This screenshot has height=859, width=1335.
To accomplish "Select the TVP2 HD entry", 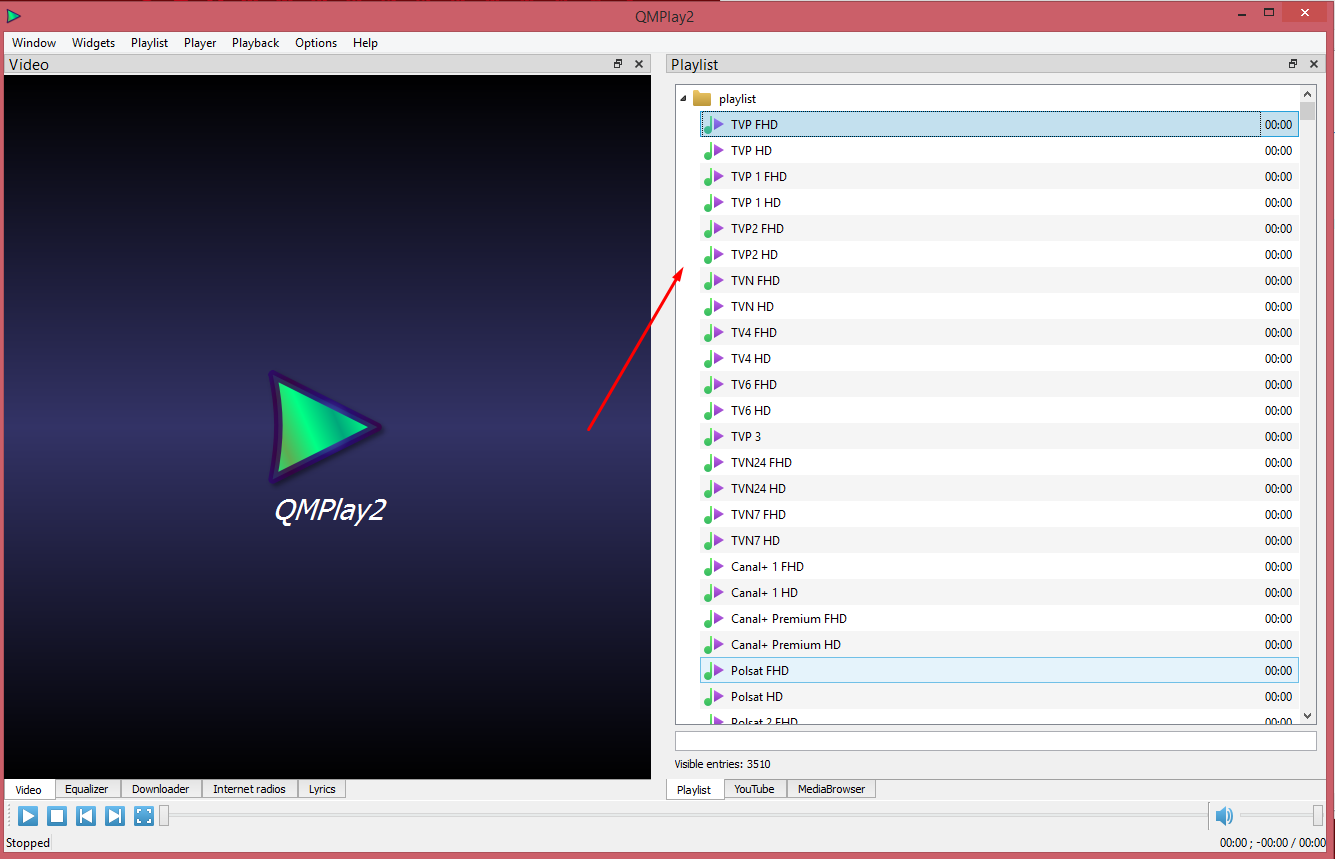I will tap(999, 255).
